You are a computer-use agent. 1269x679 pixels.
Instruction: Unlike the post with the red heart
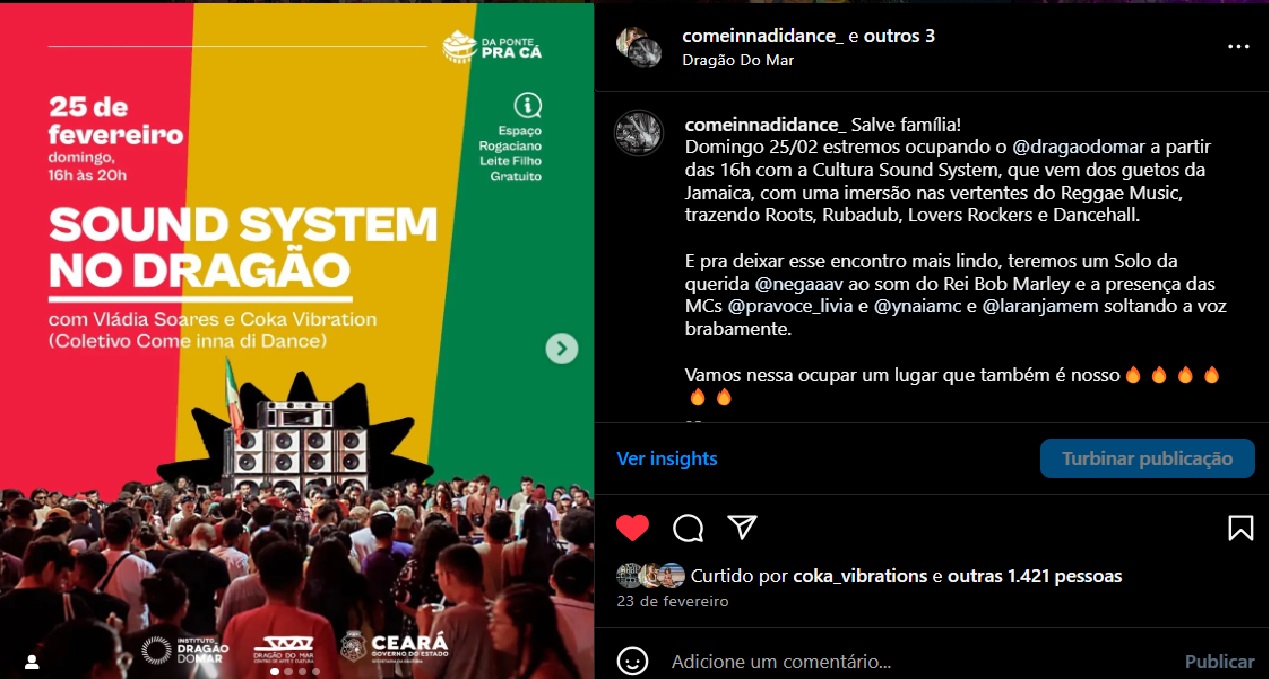coord(632,527)
